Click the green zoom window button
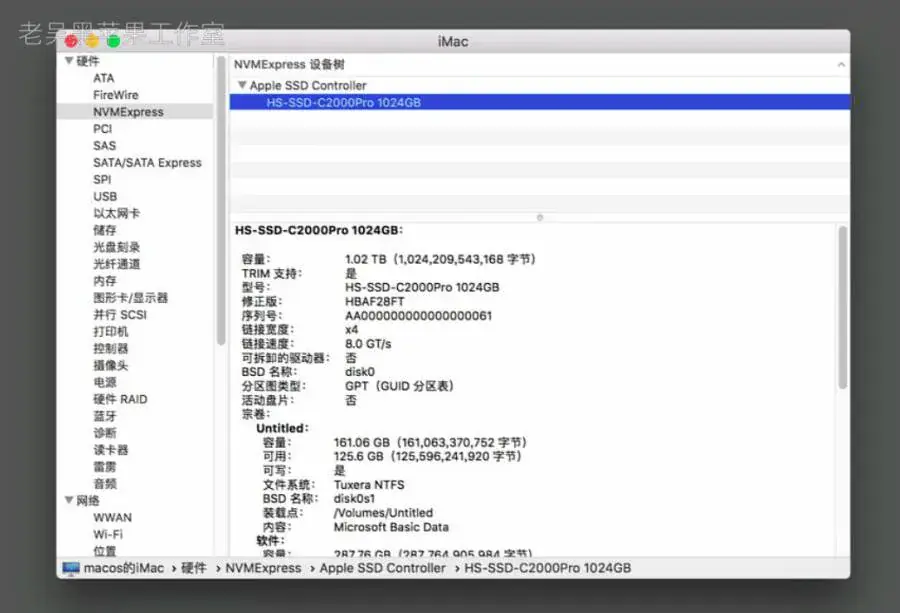 coord(114,41)
